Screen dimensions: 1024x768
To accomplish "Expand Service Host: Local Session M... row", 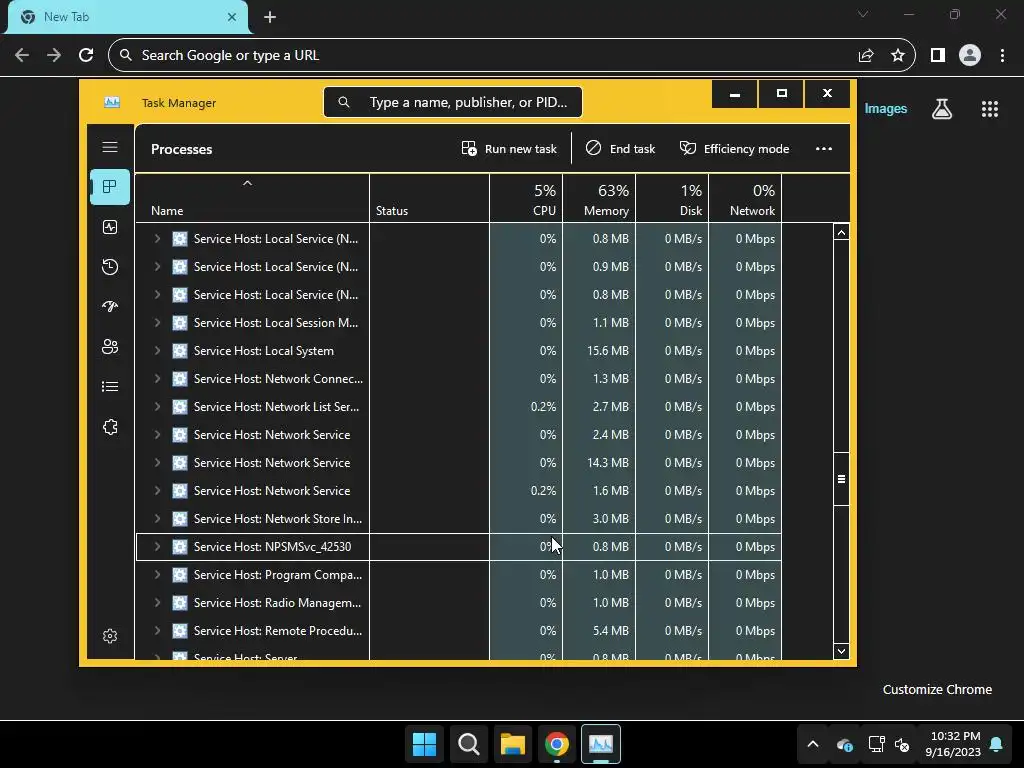I will click(x=157, y=323).
